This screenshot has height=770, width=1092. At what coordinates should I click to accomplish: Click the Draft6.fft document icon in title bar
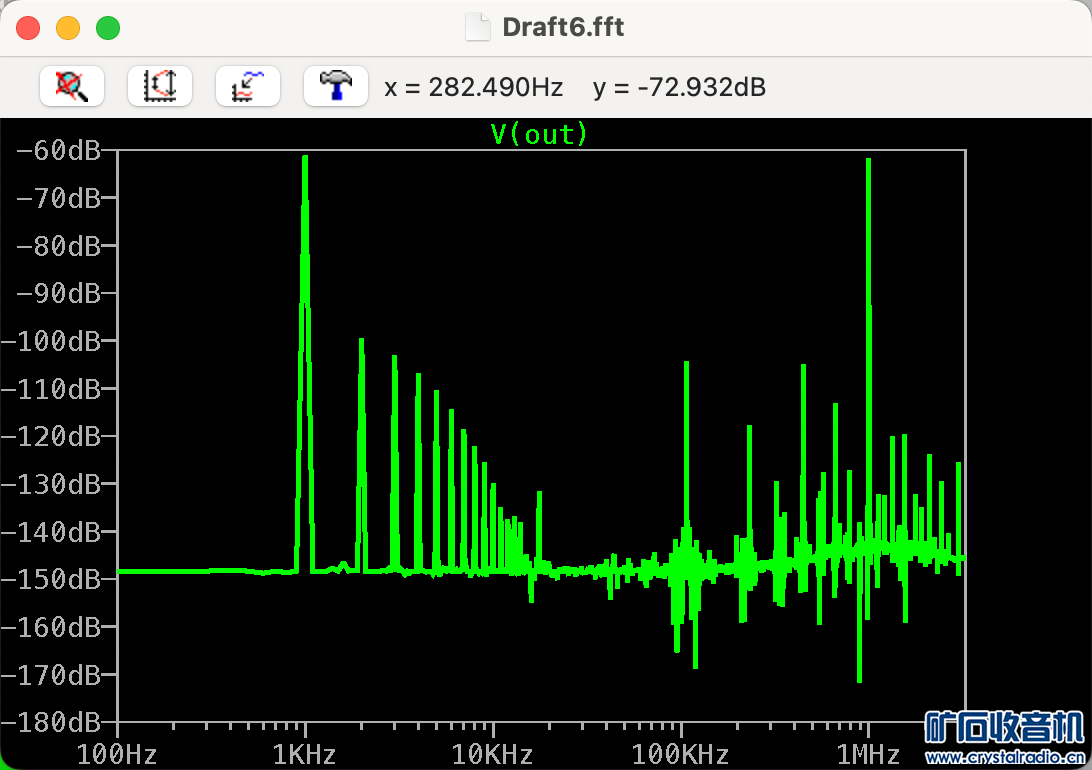[x=479, y=27]
